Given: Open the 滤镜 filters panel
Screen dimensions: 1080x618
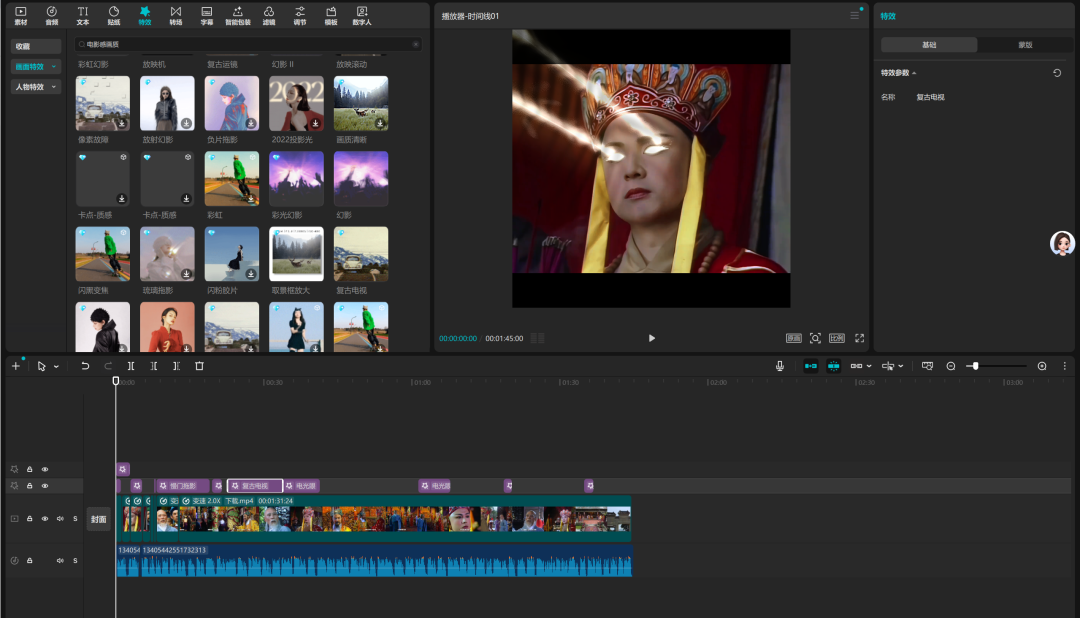Looking at the screenshot, I should point(268,15).
